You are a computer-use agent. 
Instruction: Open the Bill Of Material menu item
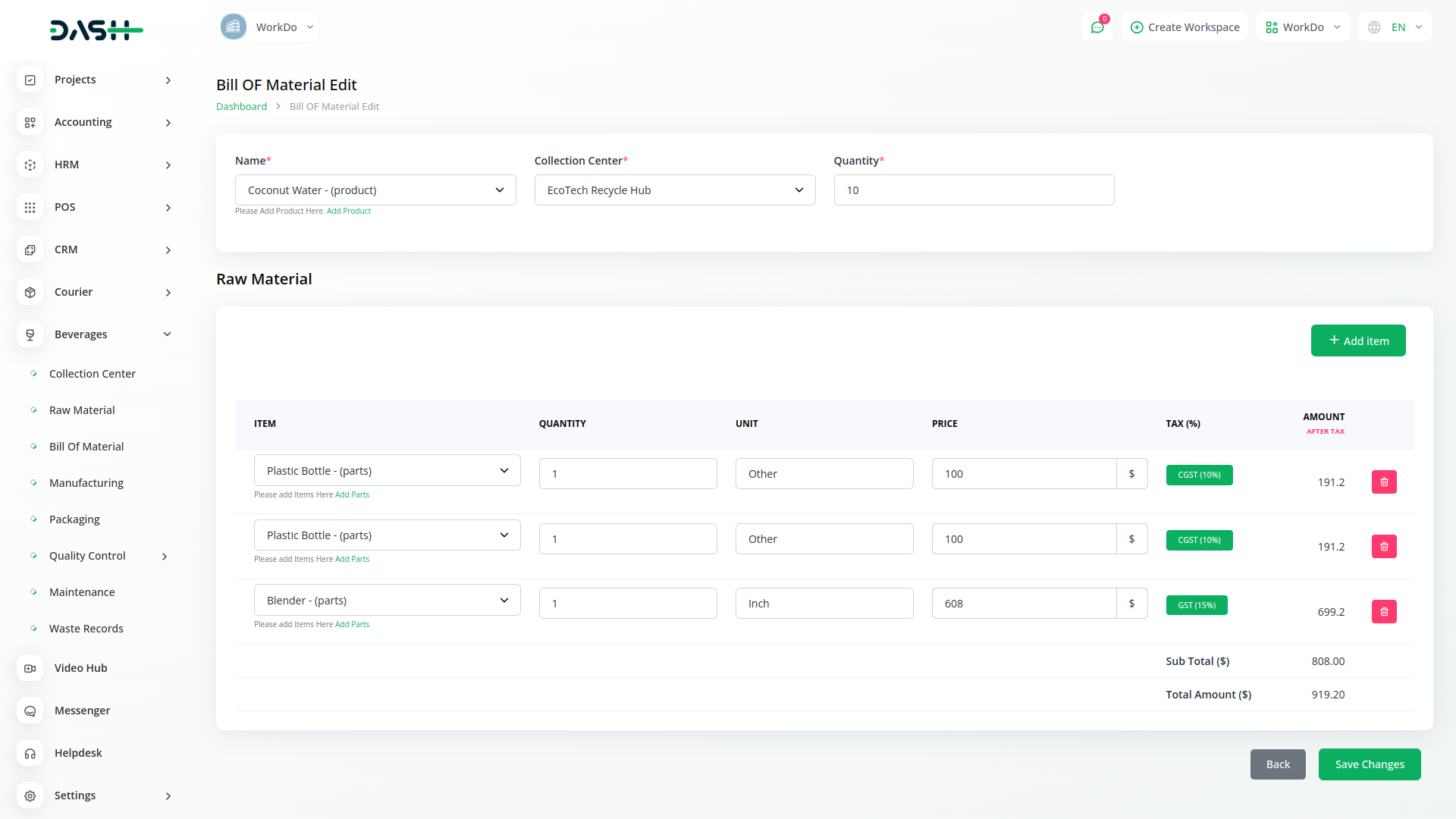click(86, 447)
